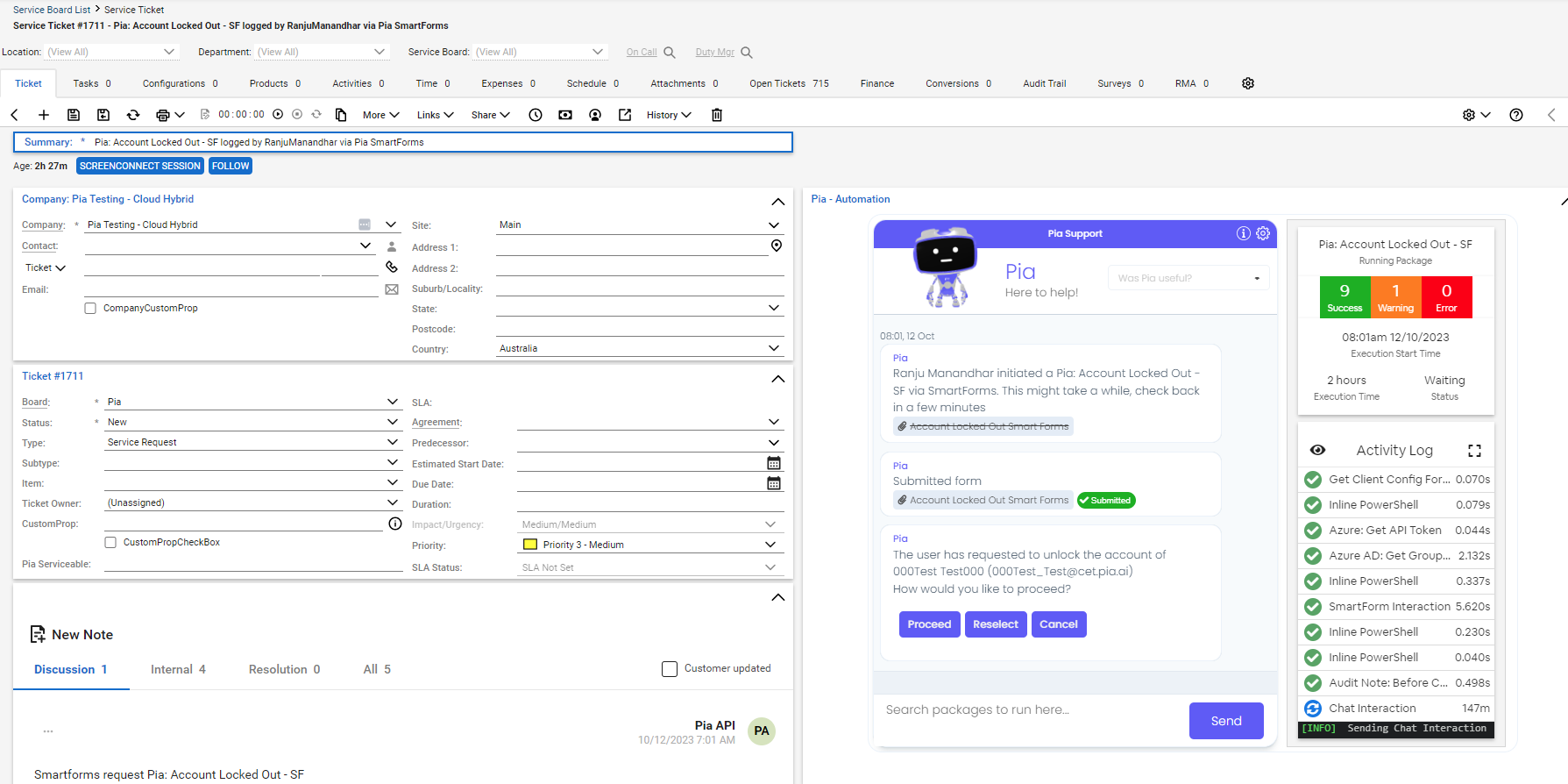Screen dimensions: 1568x784
Task: Switch to the Attachments tab
Action: (685, 83)
